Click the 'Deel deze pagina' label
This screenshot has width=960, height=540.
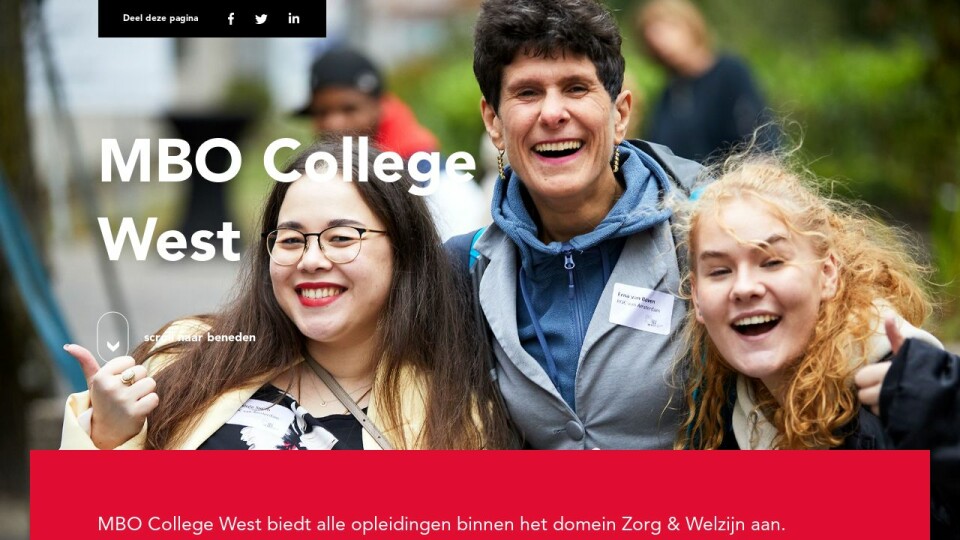click(160, 18)
